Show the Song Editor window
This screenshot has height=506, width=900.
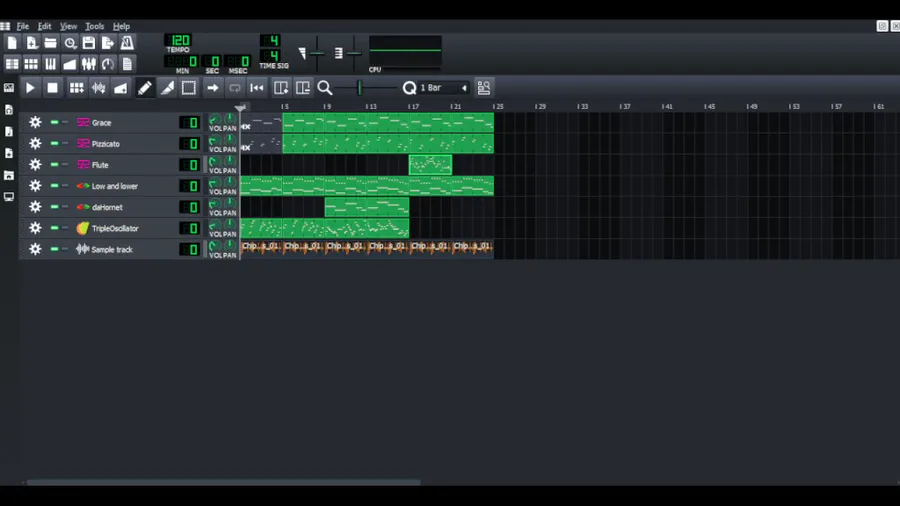(12, 64)
